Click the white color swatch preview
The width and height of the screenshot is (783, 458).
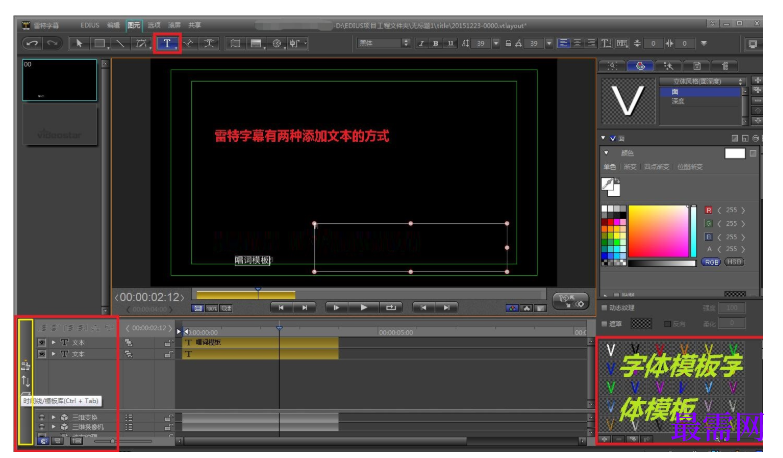pos(735,153)
